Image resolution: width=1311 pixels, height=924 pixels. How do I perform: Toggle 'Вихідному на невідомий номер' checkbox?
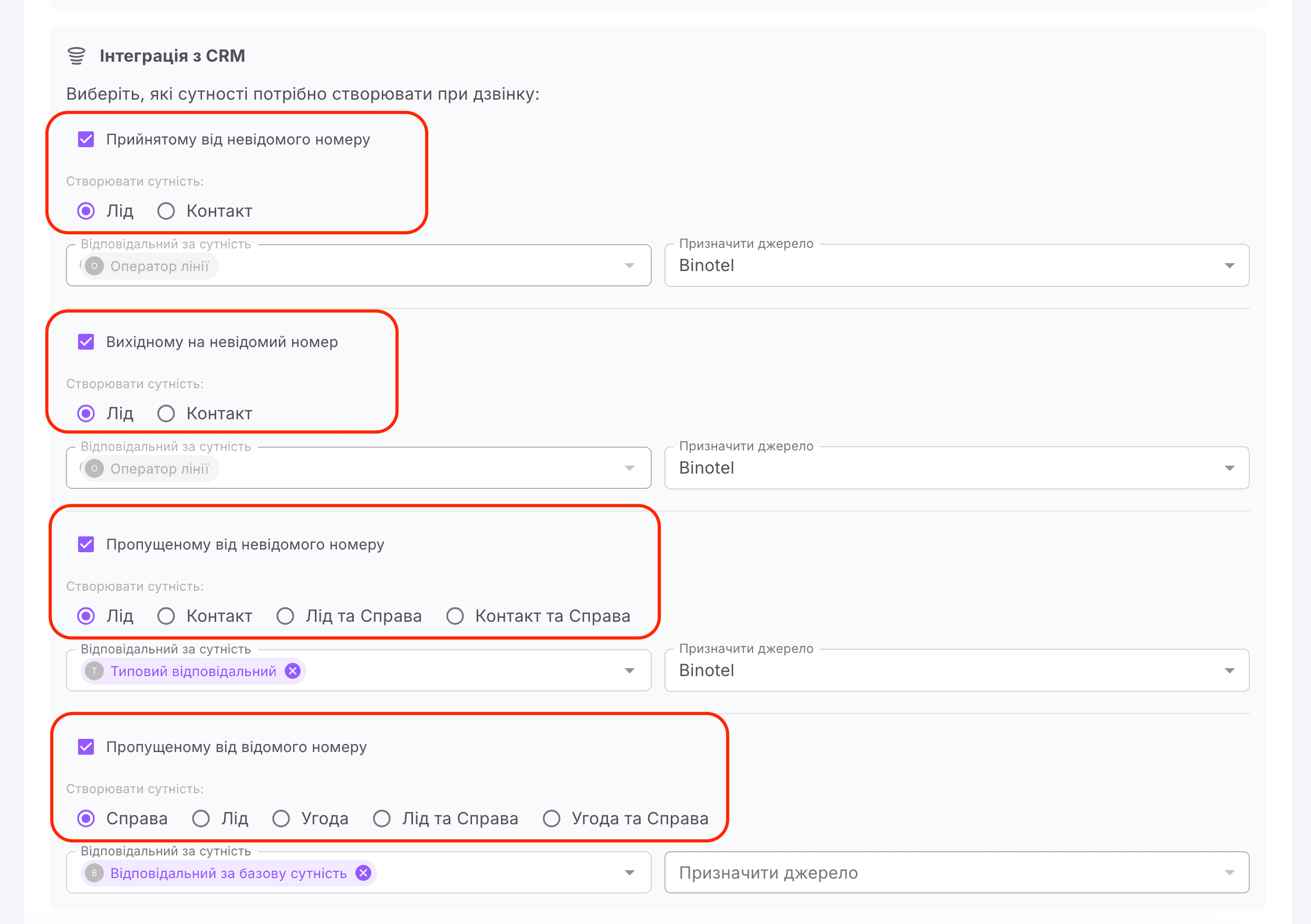[85, 342]
